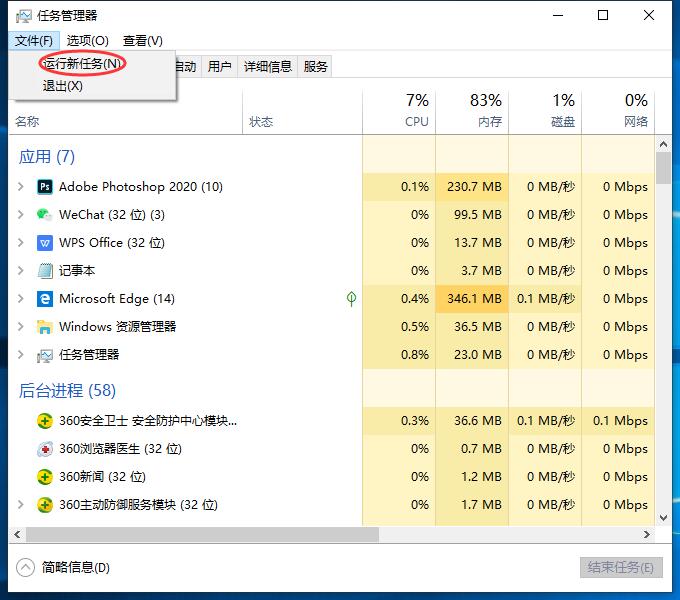Click the vertical scrollbar thumb
The height and width of the screenshot is (600, 680).
(663, 168)
